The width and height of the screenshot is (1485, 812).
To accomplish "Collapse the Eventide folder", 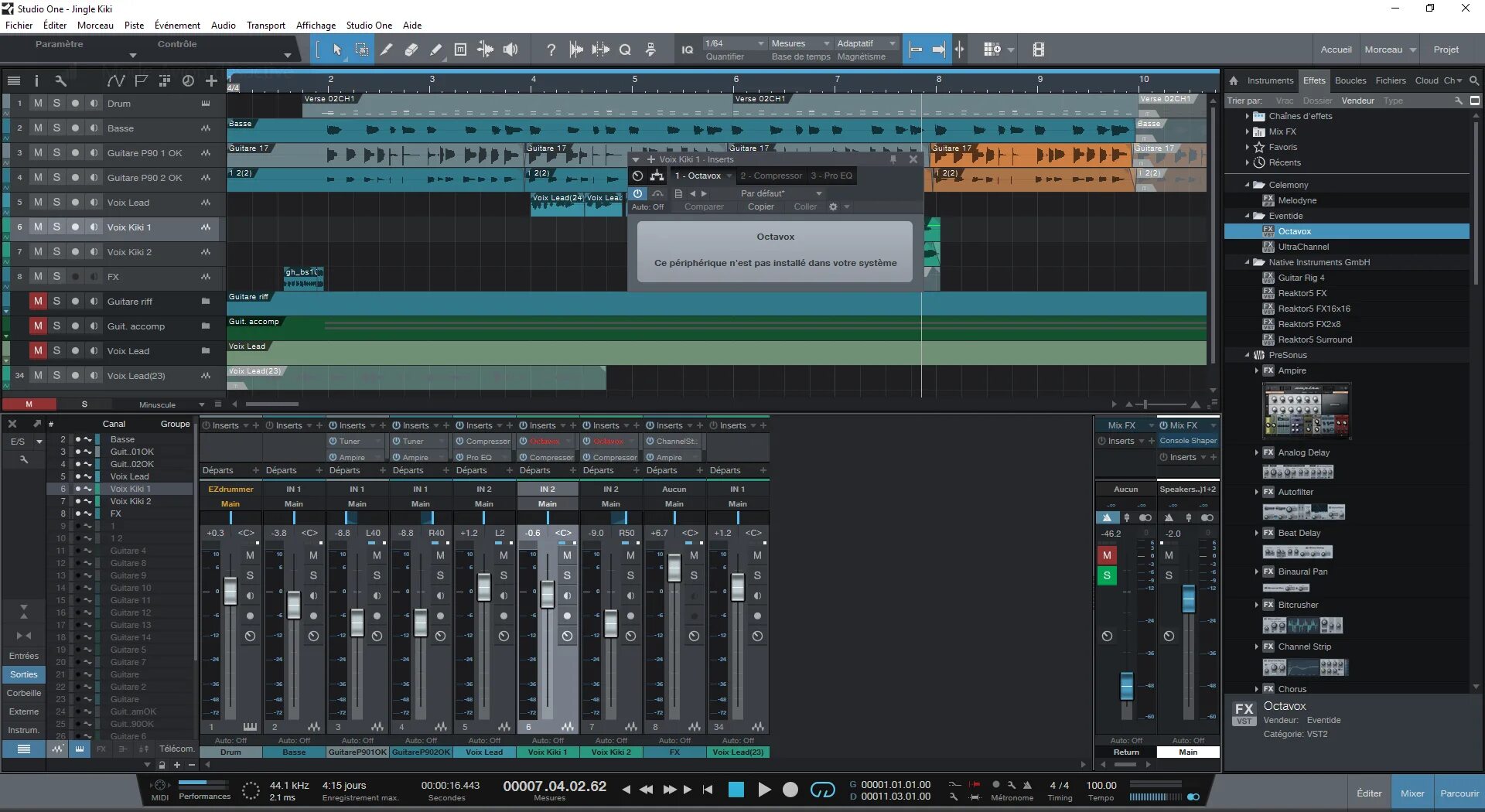I will (x=1248, y=216).
